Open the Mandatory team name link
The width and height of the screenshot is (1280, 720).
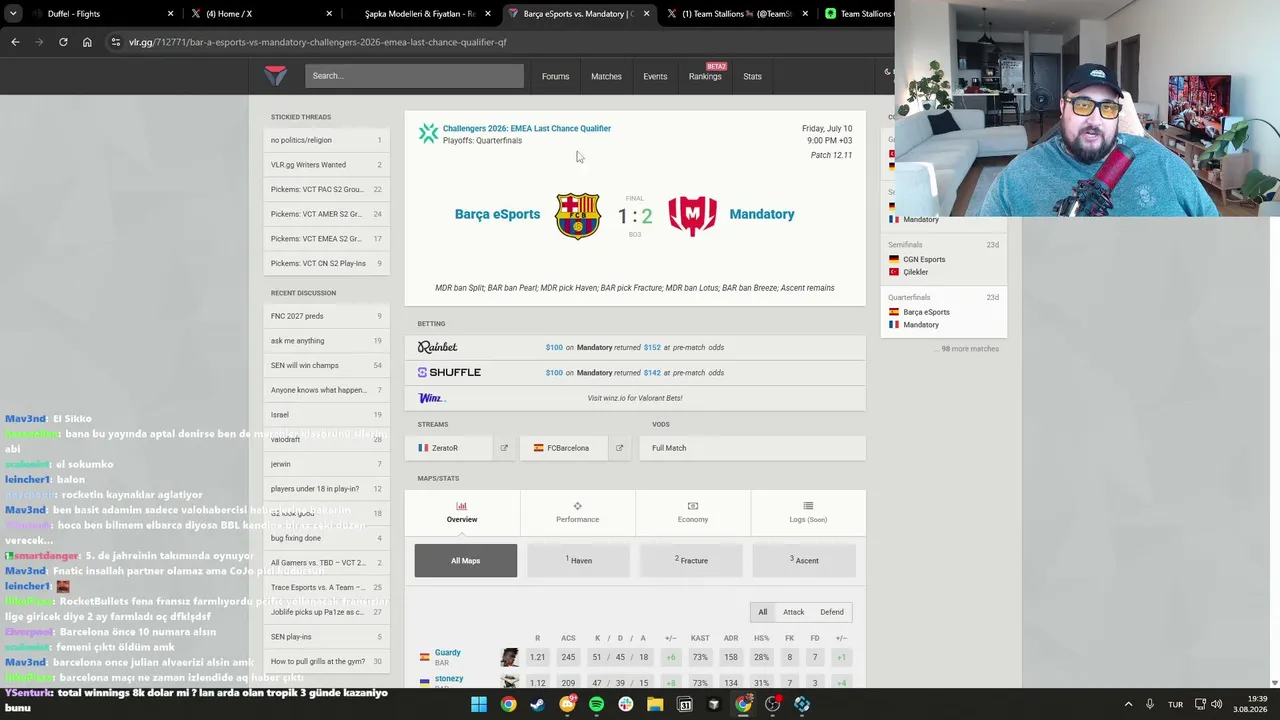(x=762, y=214)
